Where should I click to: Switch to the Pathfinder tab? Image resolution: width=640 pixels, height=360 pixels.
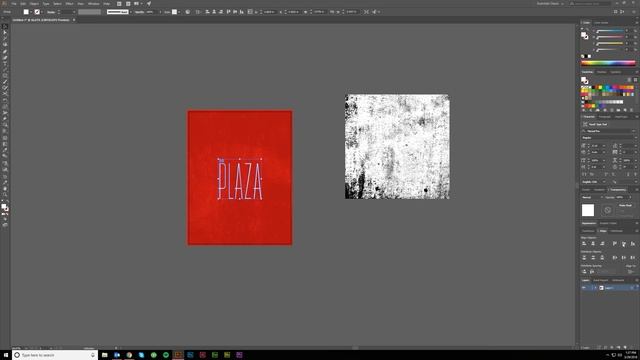tap(617, 231)
